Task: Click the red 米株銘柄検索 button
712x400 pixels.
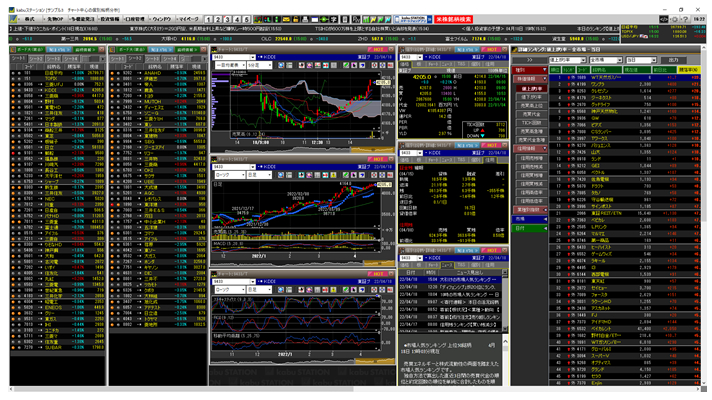Action: click(454, 19)
